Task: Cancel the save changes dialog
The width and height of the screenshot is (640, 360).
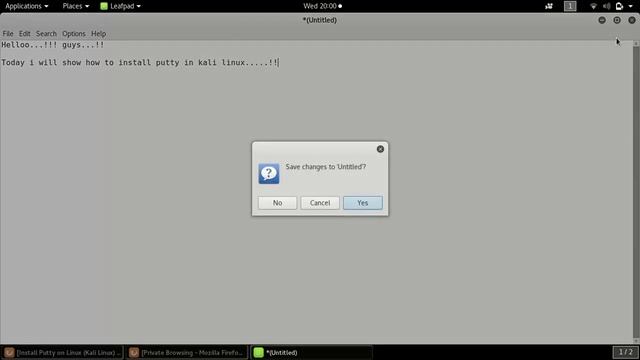Action: click(x=320, y=203)
